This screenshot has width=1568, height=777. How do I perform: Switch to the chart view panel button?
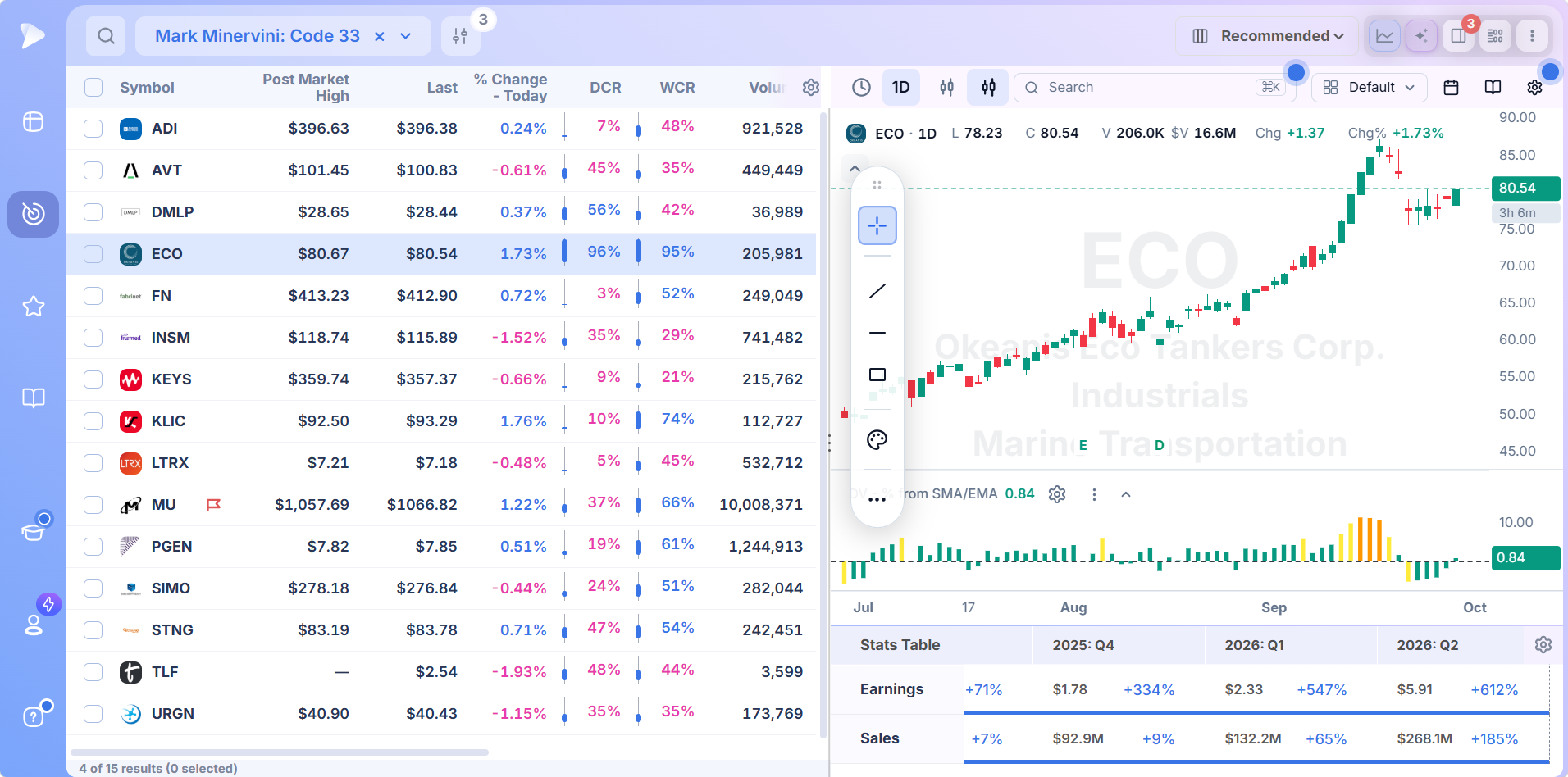1384,36
